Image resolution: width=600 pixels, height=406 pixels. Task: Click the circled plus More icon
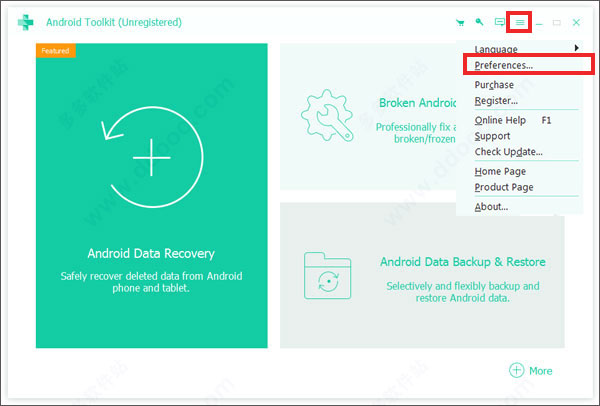point(517,370)
